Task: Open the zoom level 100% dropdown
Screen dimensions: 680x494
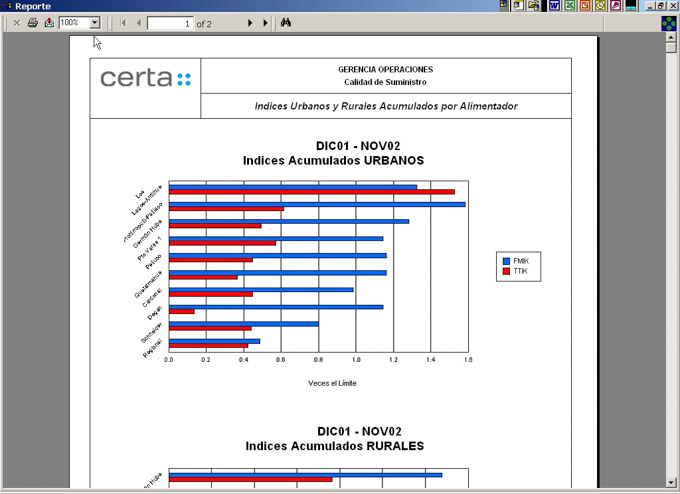Action: 95,22
